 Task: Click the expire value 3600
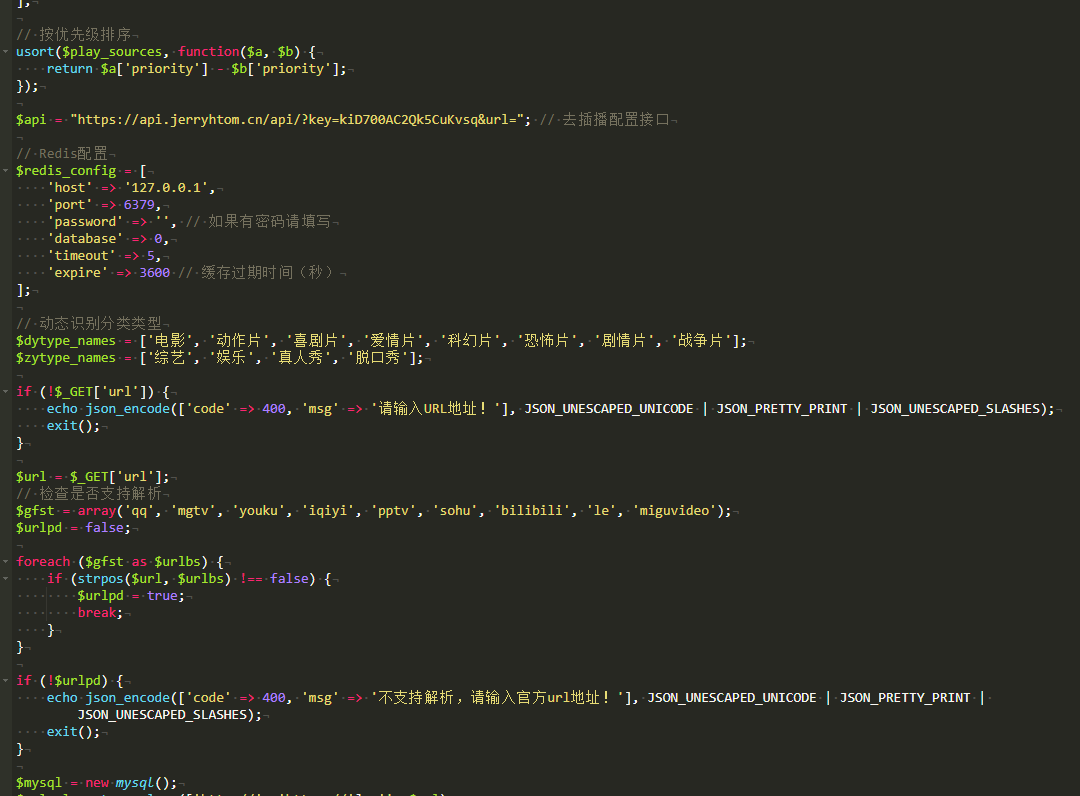tap(155, 273)
